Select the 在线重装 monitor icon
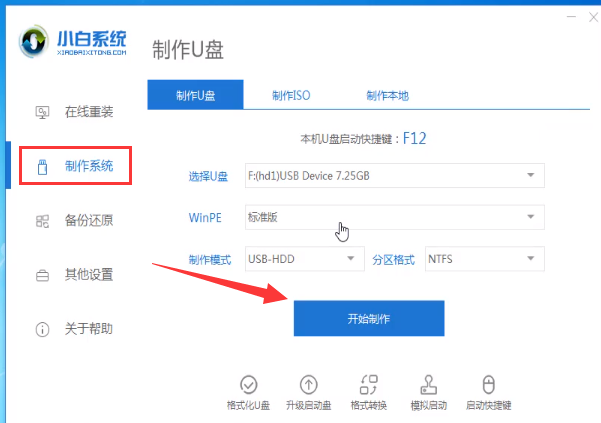601x423 pixels. tap(42, 112)
